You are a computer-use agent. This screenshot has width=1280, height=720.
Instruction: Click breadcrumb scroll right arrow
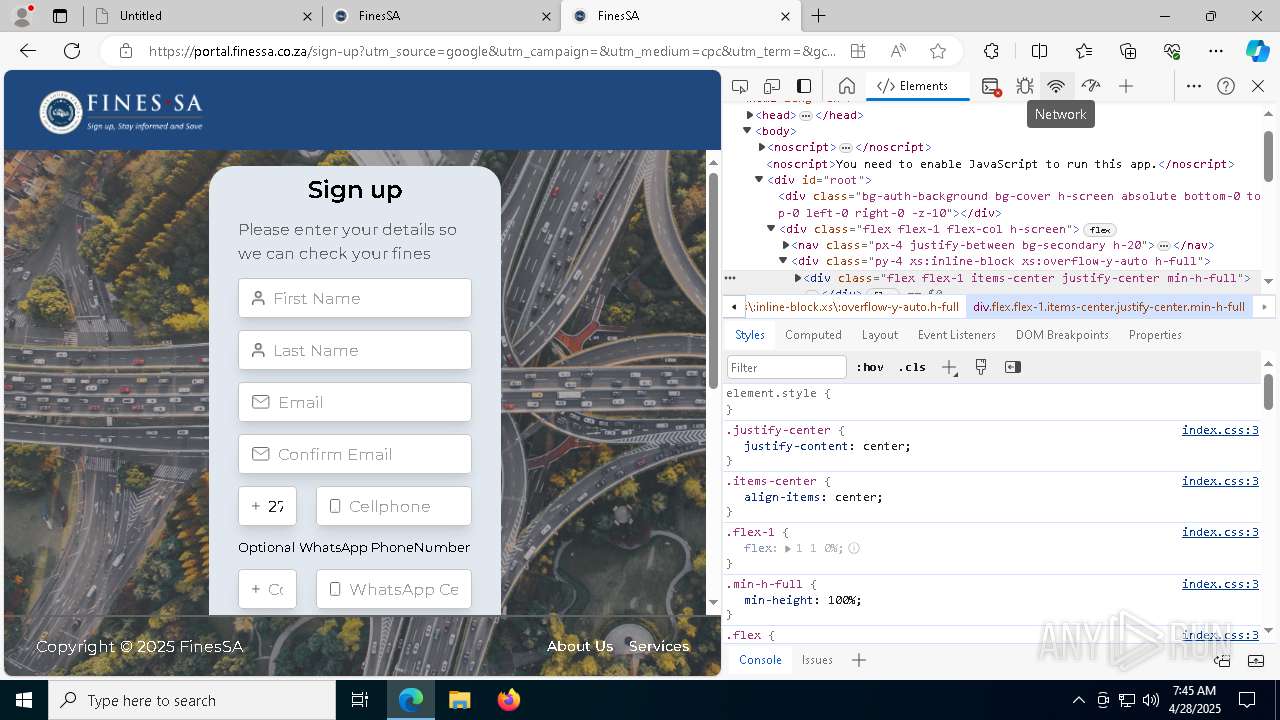pos(1264,307)
